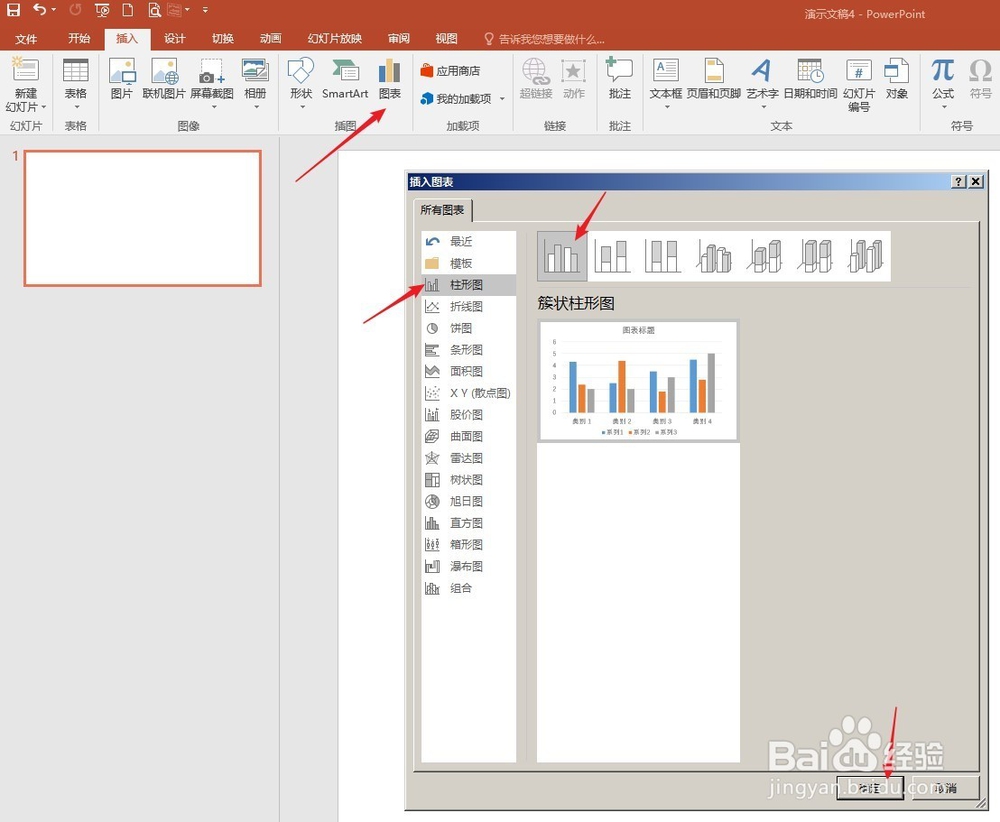The image size is (1000, 822).
Task: Open Customize Quick Access Toolbar dropdown
Action: [205, 10]
